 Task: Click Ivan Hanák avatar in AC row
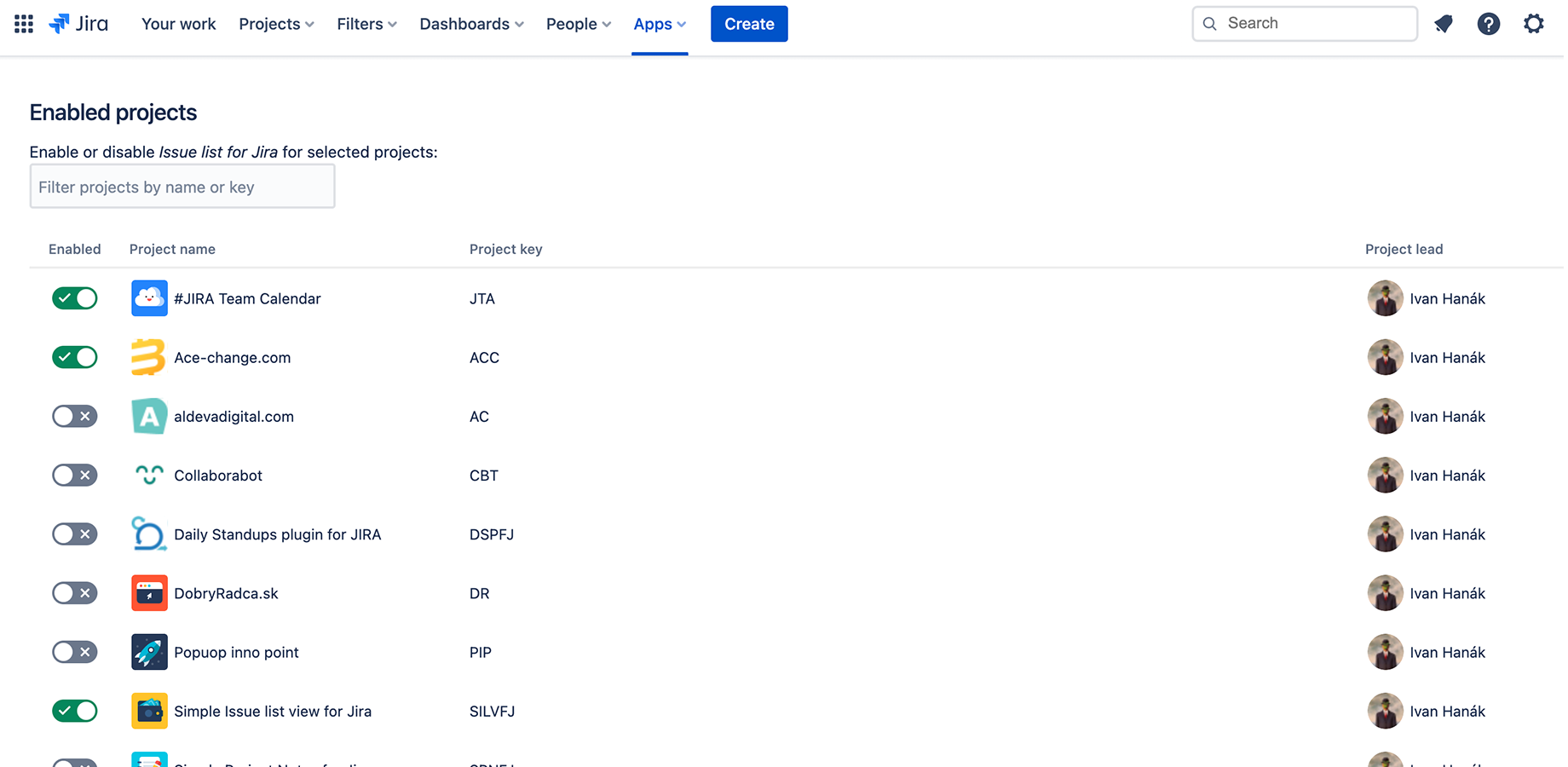1386,416
